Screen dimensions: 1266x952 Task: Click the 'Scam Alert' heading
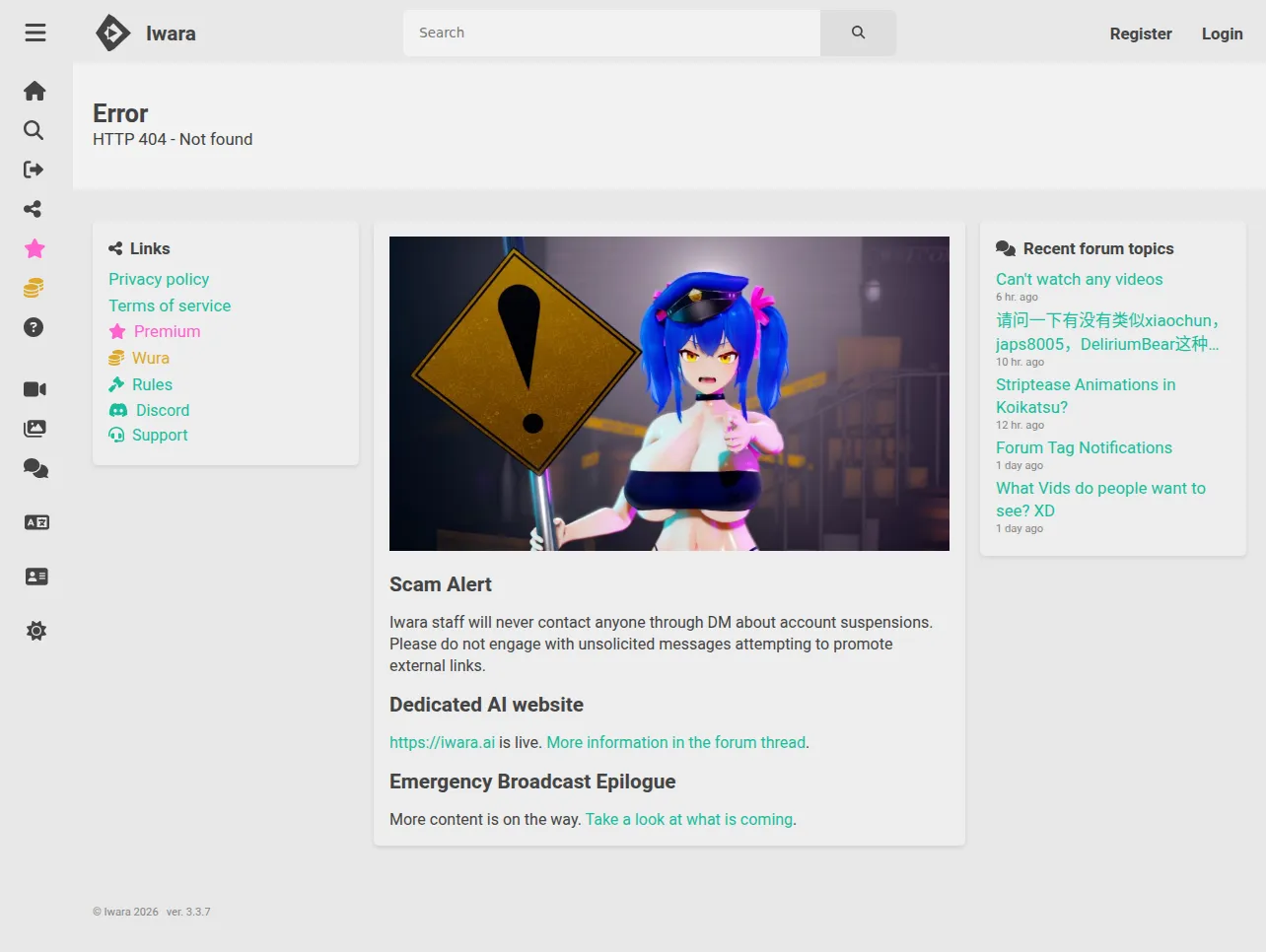(x=441, y=584)
